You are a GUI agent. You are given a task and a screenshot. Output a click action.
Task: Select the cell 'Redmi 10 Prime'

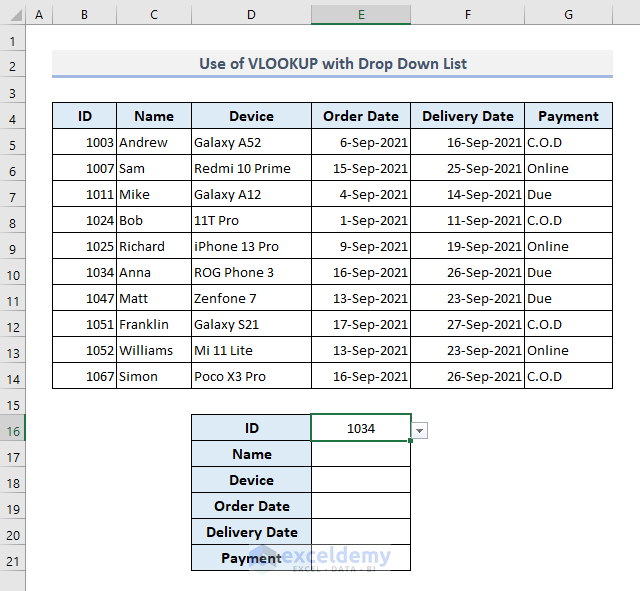pyautogui.click(x=251, y=168)
